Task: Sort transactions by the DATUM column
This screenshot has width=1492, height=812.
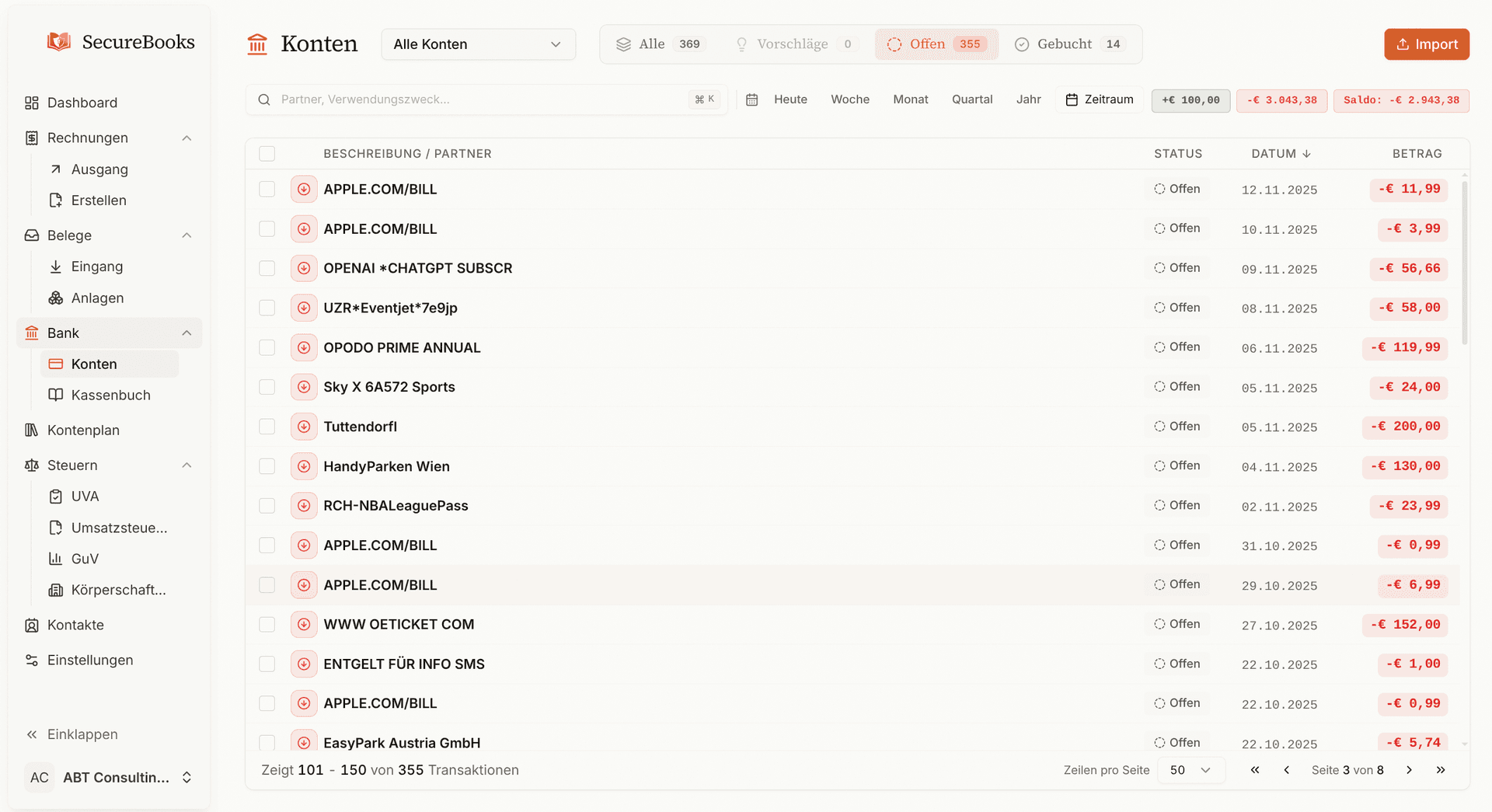Action: pos(1281,154)
